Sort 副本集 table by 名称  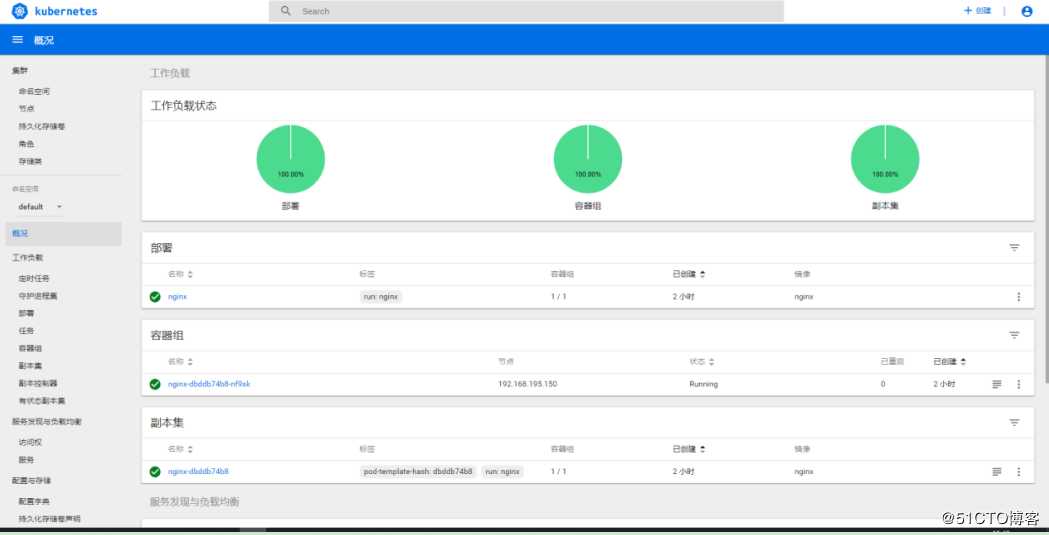[x=180, y=449]
